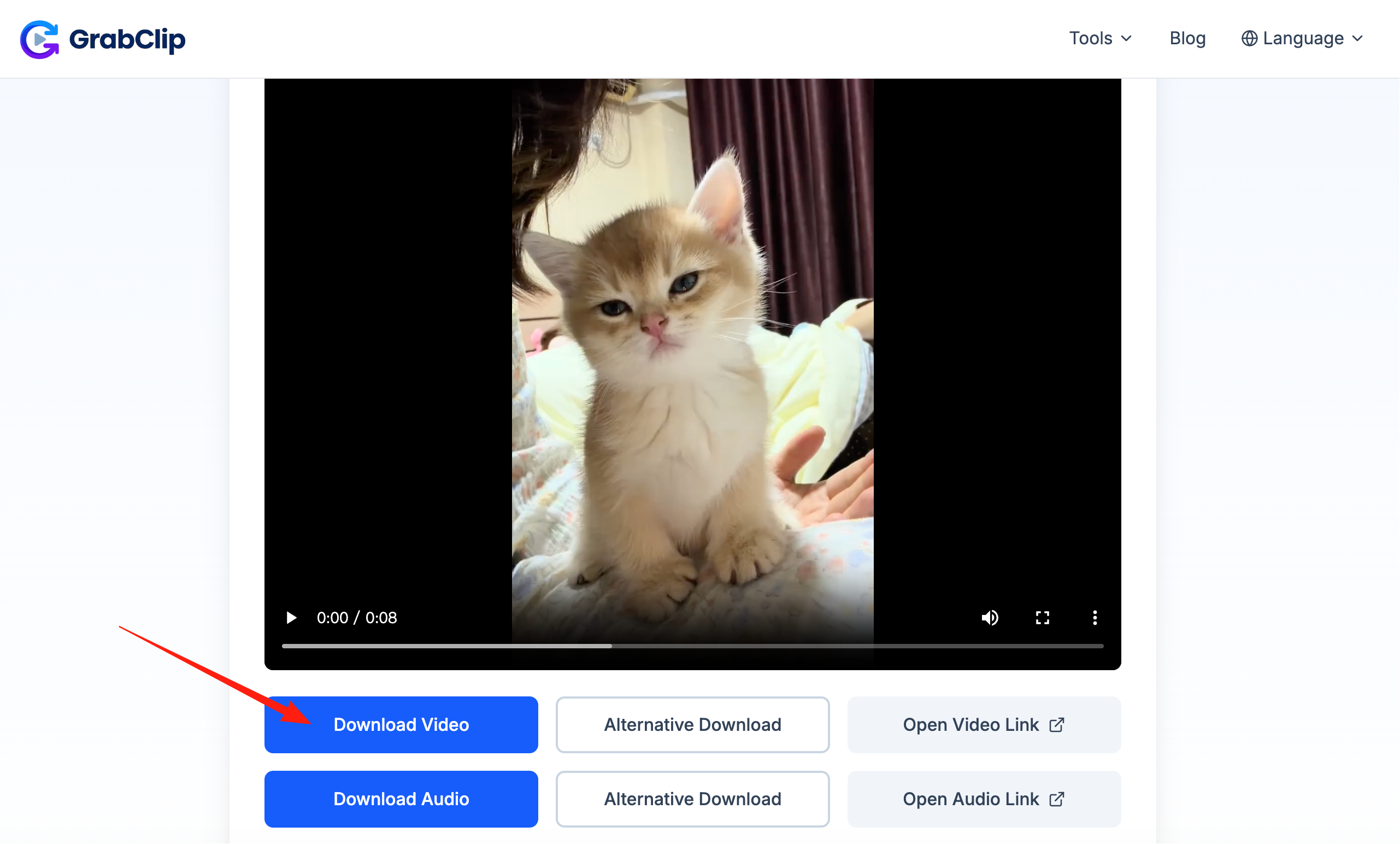The height and width of the screenshot is (844, 1400).
Task: Click external link icon on Open Audio Link
Action: tap(1056, 800)
